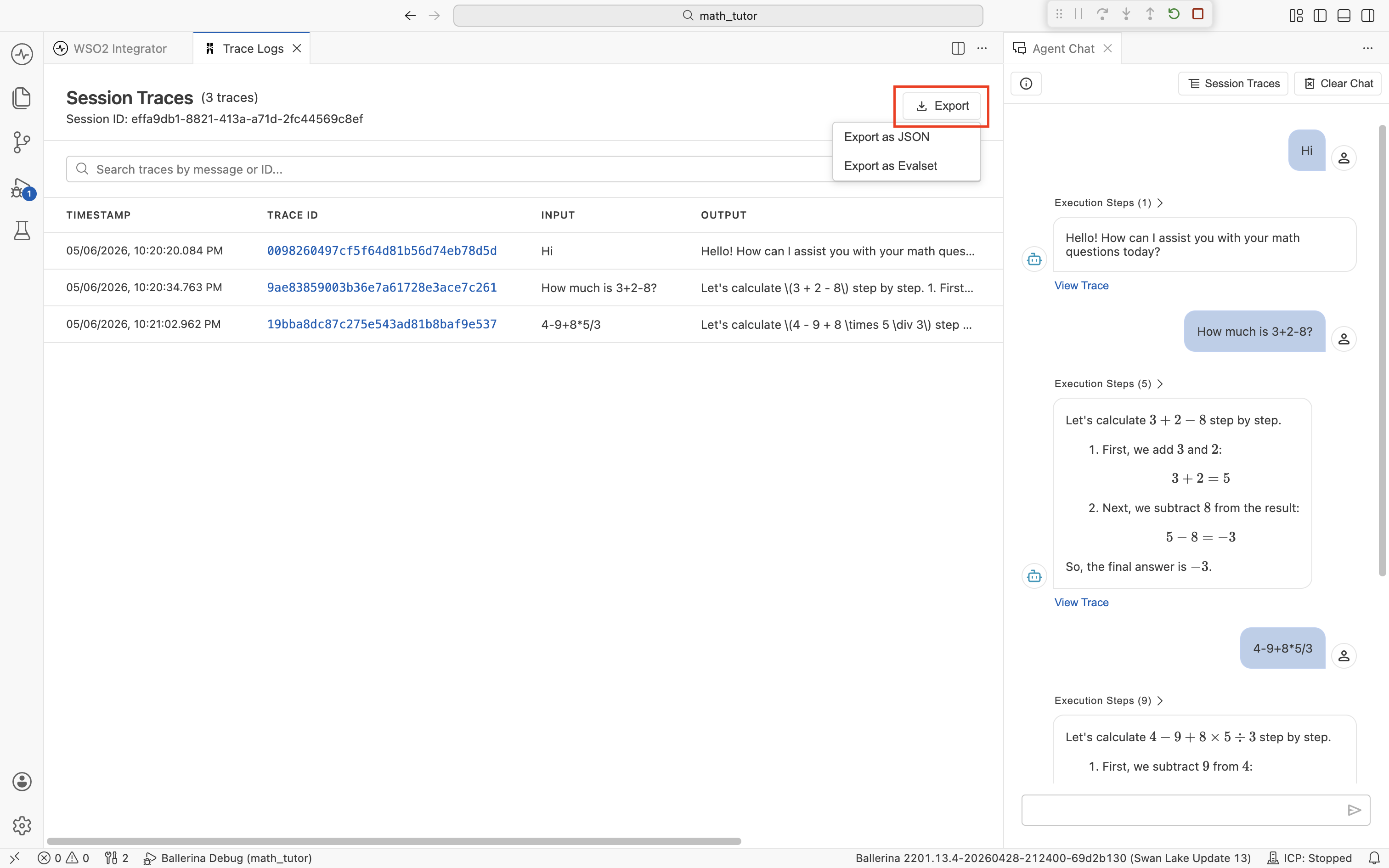1389x868 pixels.
Task: Click the debug Step Into icon
Action: [x=1126, y=14]
